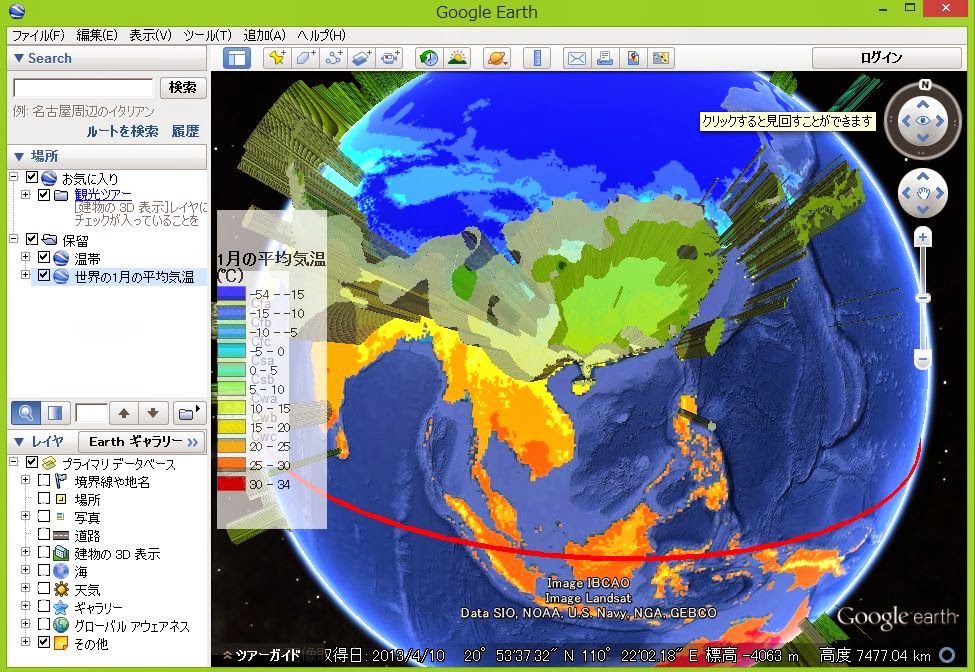Open the 追加(A) menu
Viewport: 975px width, 672px height.
[264, 35]
